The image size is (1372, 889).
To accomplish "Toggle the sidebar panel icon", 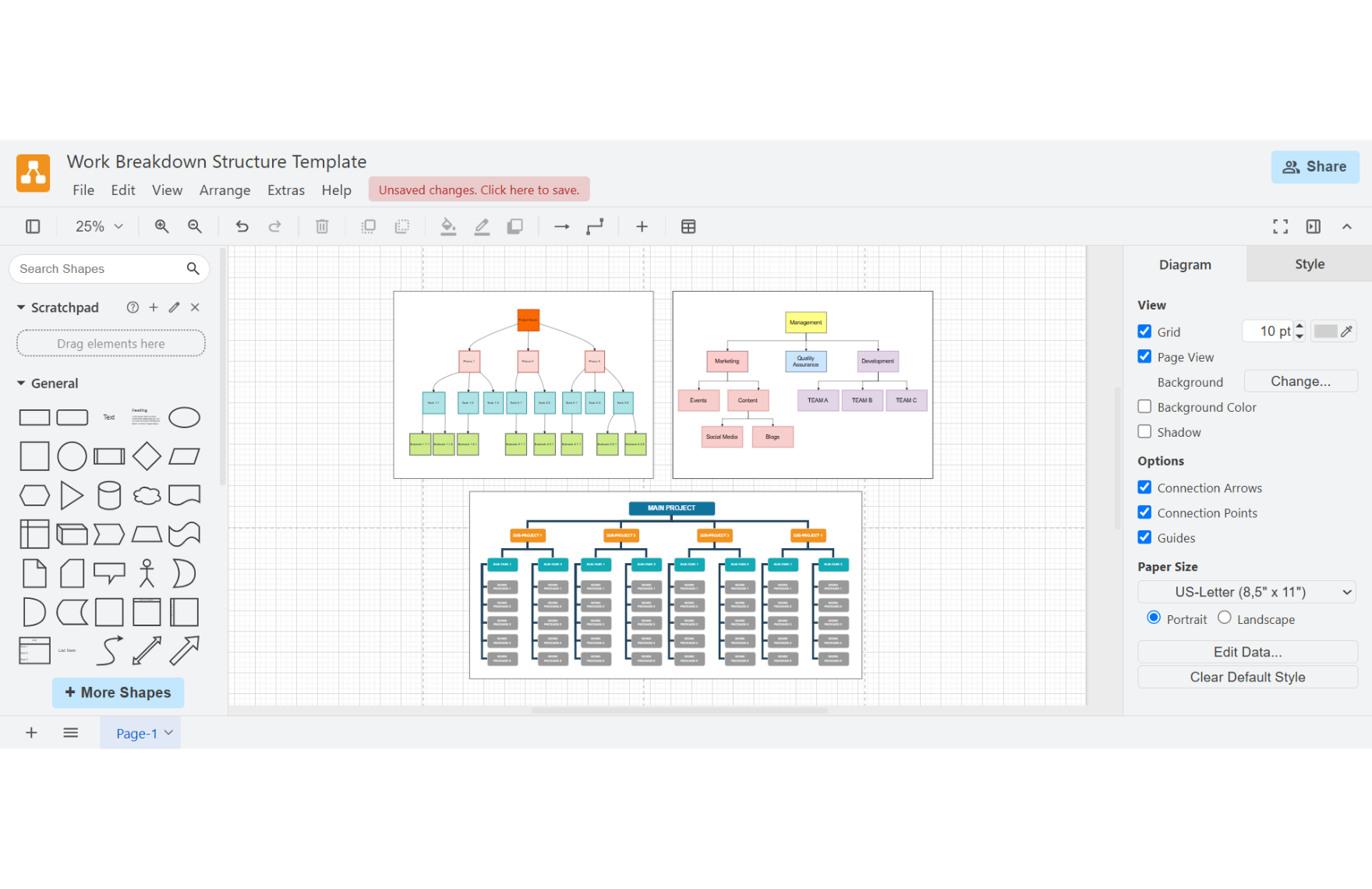I will [x=33, y=227].
